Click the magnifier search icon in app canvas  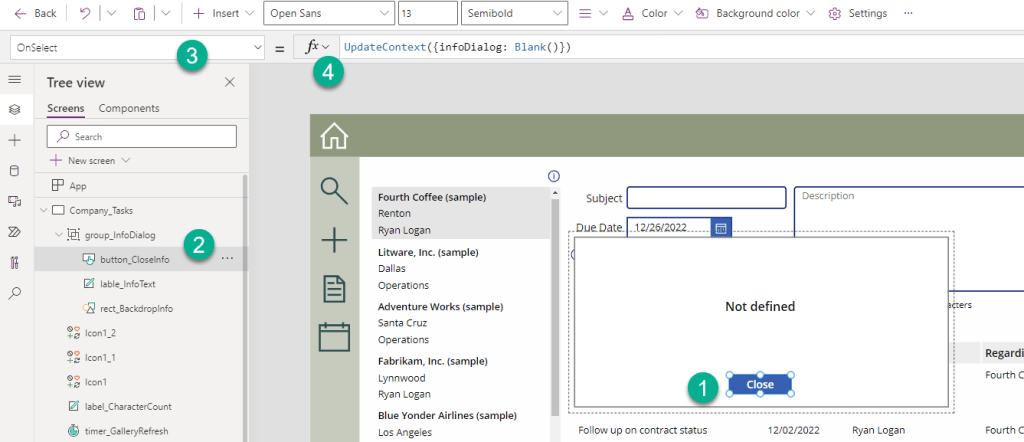pos(334,191)
